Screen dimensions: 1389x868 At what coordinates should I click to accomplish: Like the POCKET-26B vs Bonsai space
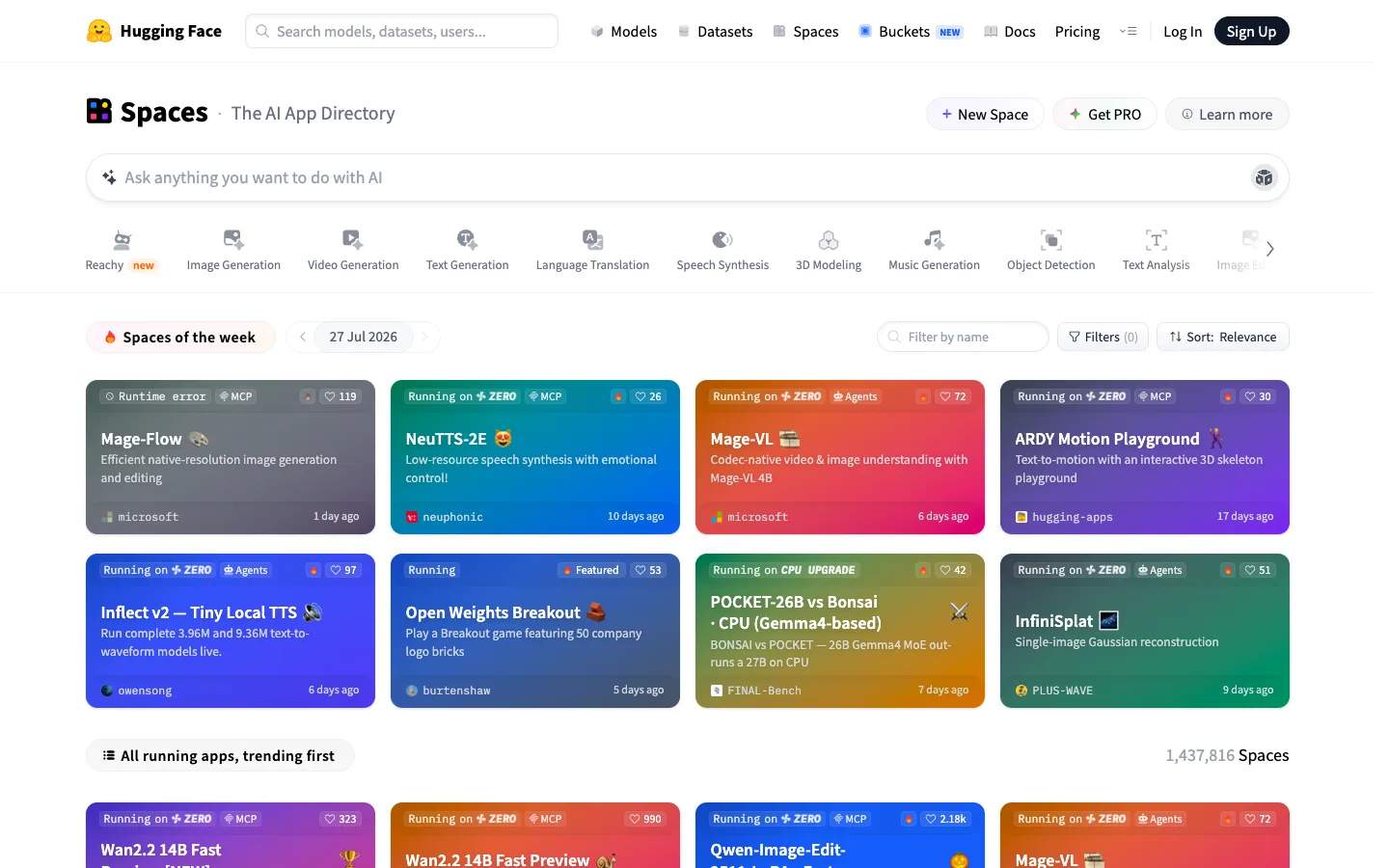coord(953,570)
